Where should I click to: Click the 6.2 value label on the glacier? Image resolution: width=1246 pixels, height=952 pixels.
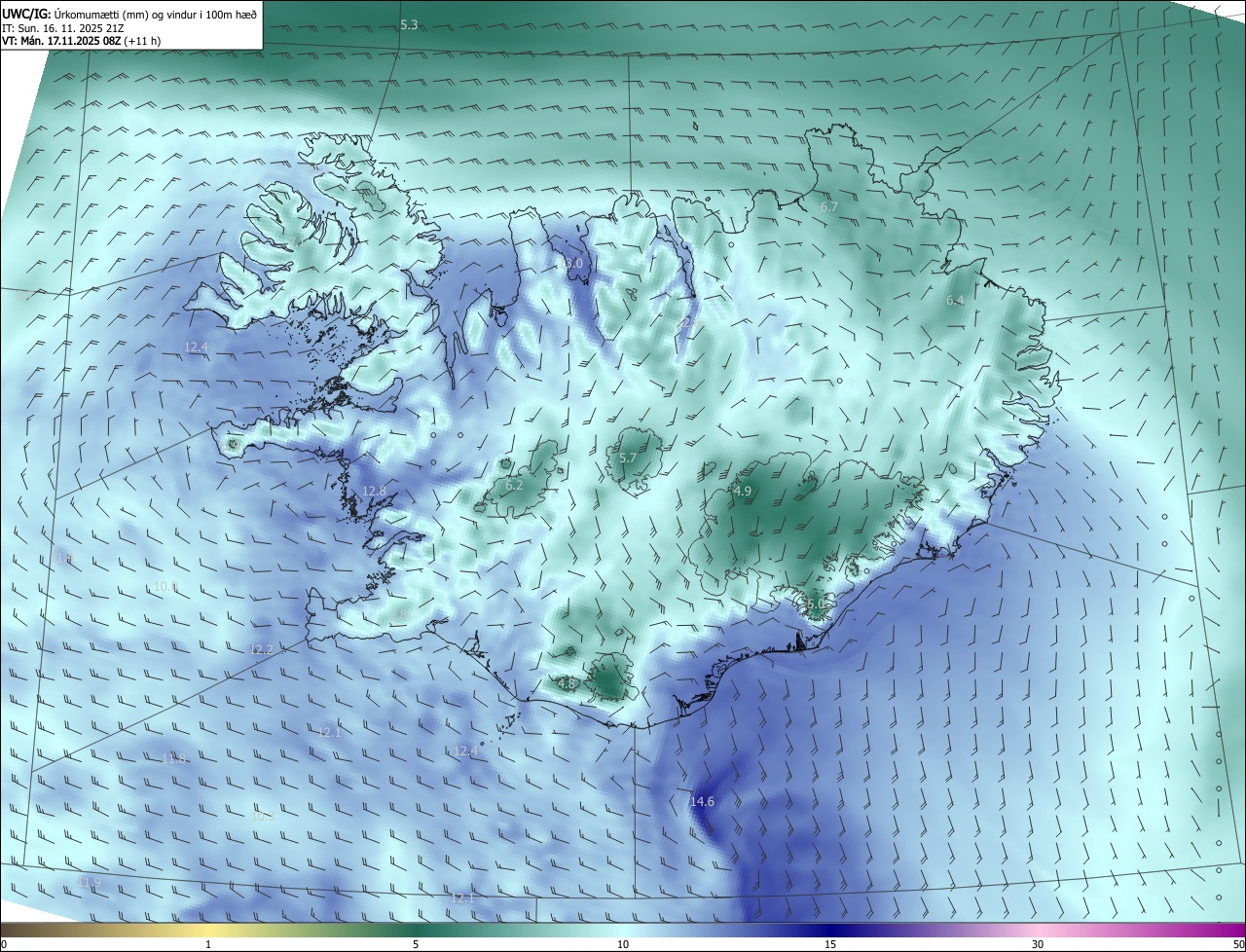point(514,485)
